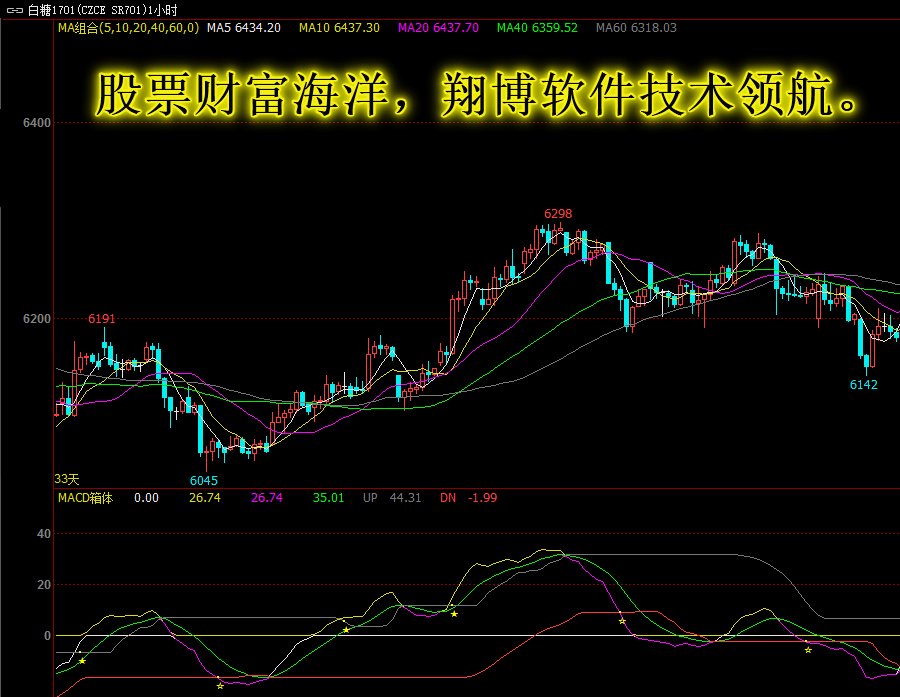Click the 0 MACD axis label
900x697 pixels.
coord(47,636)
